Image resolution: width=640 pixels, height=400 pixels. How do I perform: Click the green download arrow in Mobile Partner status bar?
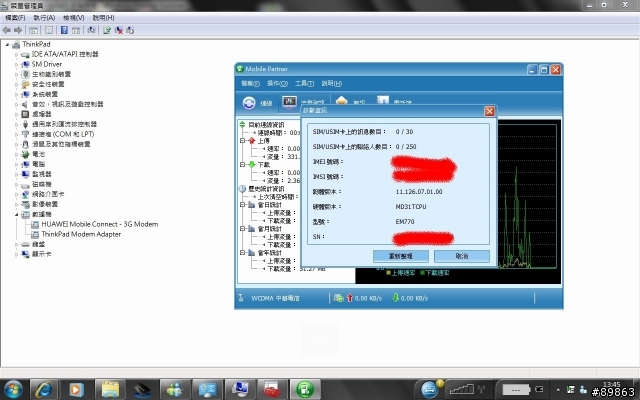click(395, 298)
